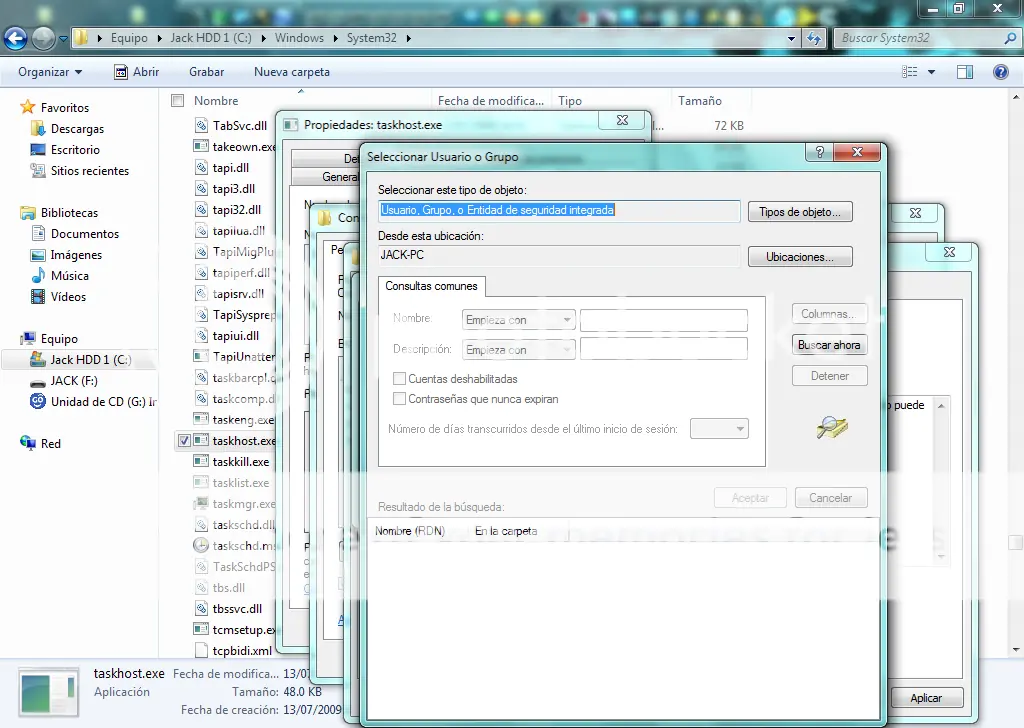Click the object type field showing Usuario, Grupo

point(559,210)
